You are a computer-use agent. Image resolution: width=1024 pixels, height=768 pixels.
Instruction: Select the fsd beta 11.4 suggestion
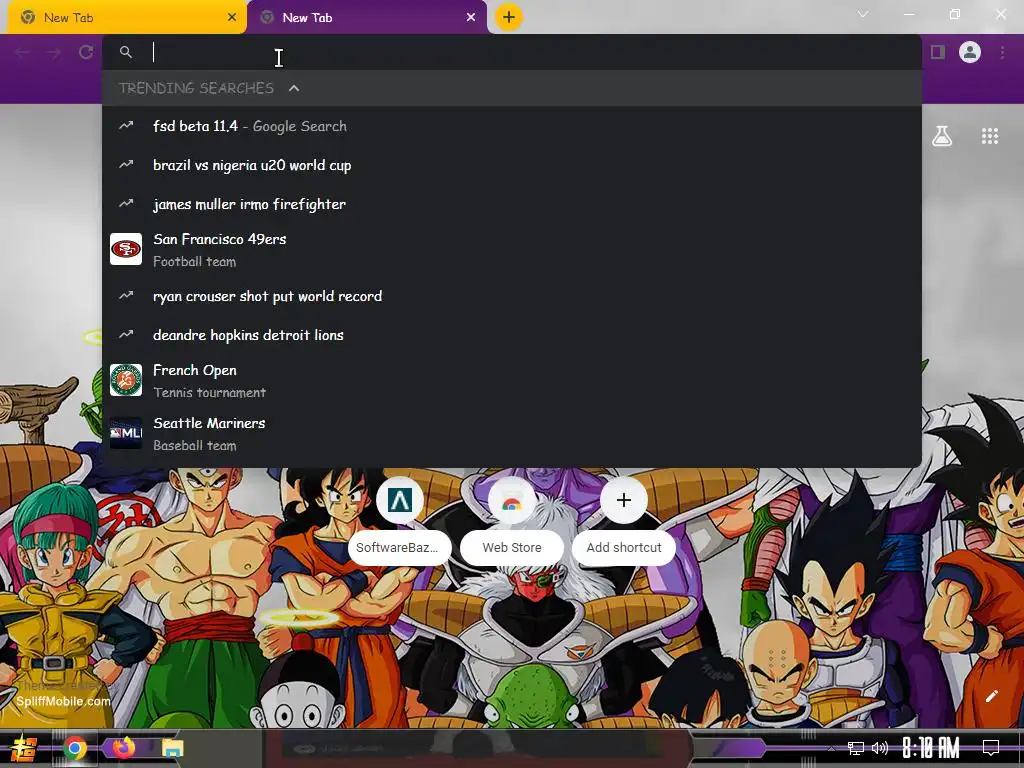coord(511,126)
